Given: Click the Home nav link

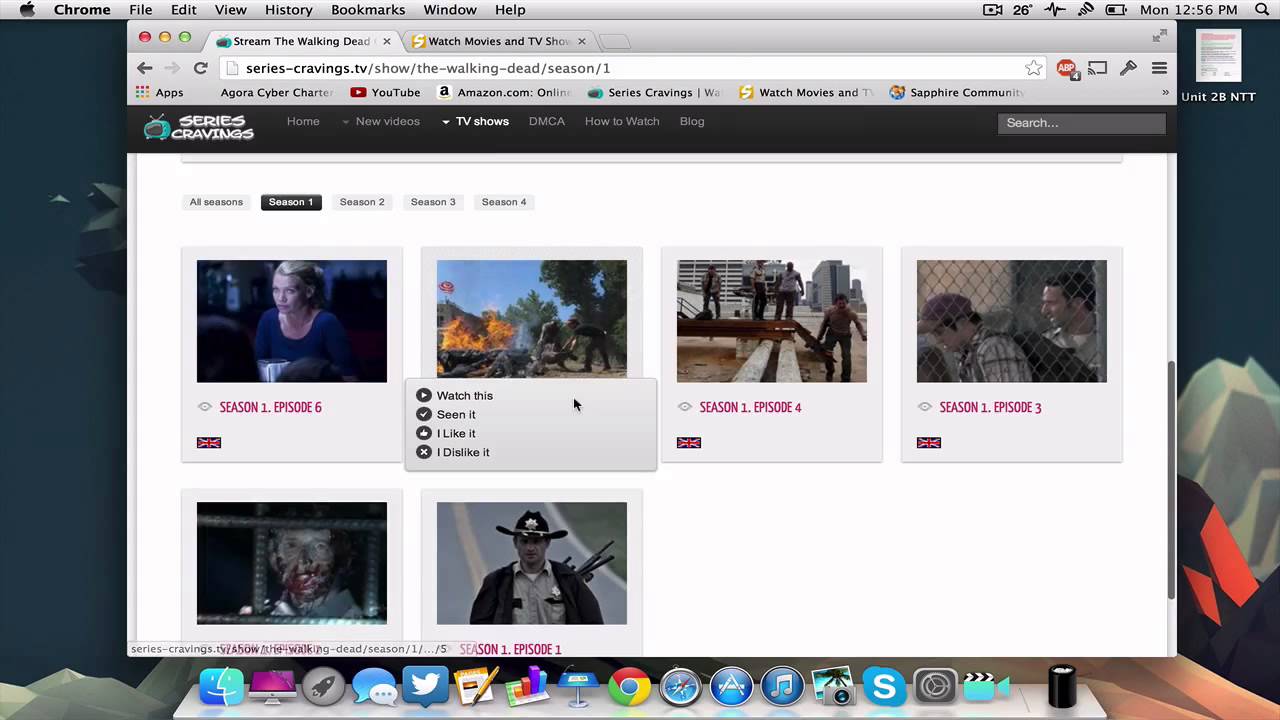Looking at the screenshot, I should coord(303,121).
